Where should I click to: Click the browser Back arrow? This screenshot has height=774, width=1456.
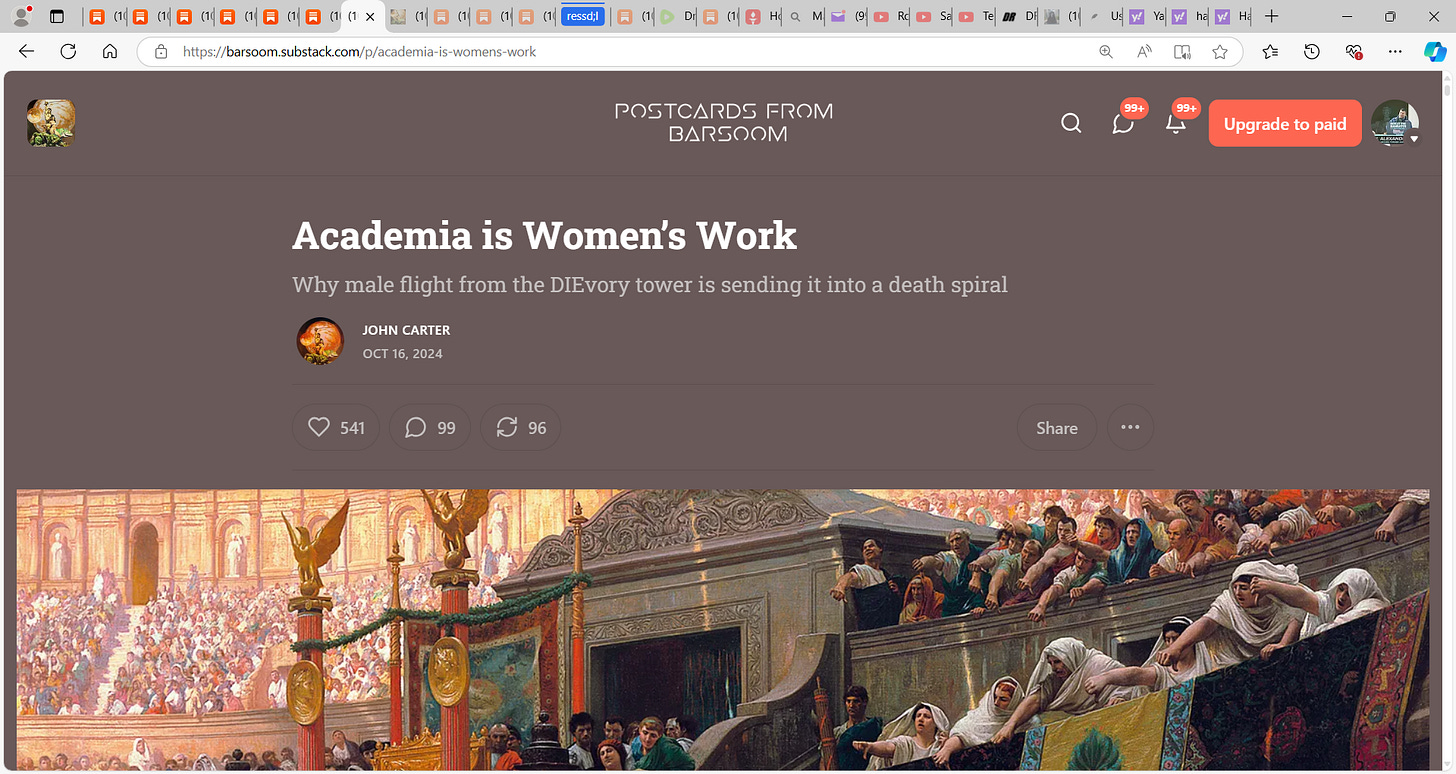(x=26, y=52)
